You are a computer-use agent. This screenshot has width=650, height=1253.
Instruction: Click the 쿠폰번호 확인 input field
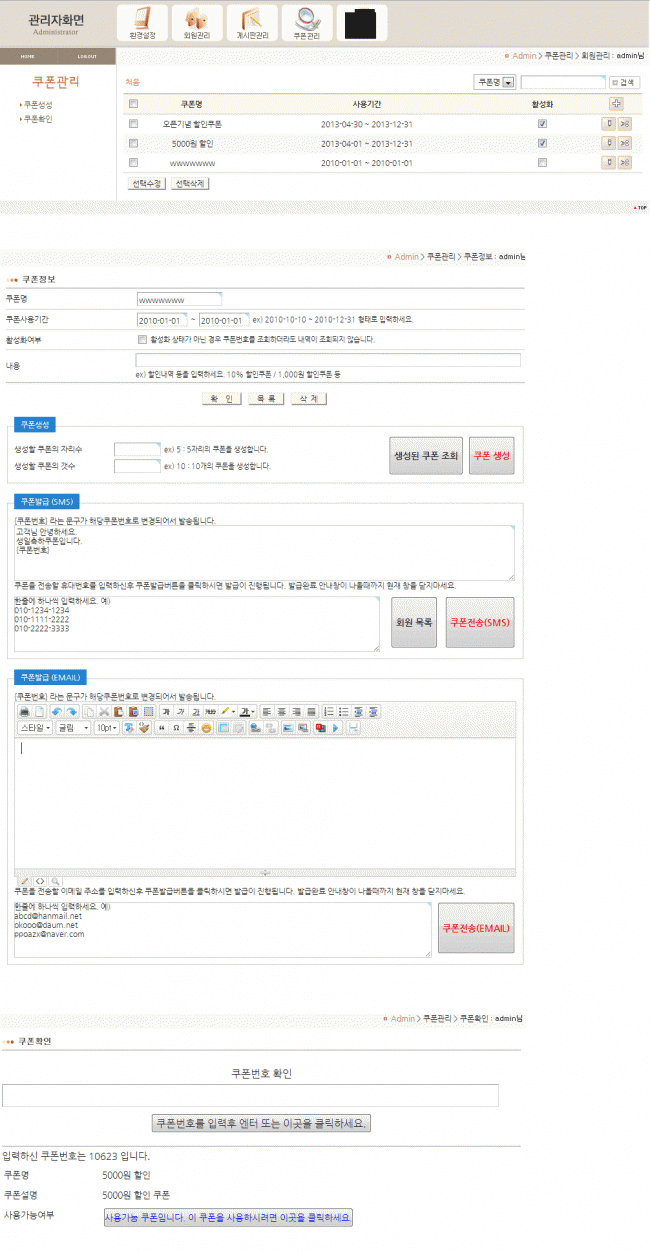tap(250, 1095)
